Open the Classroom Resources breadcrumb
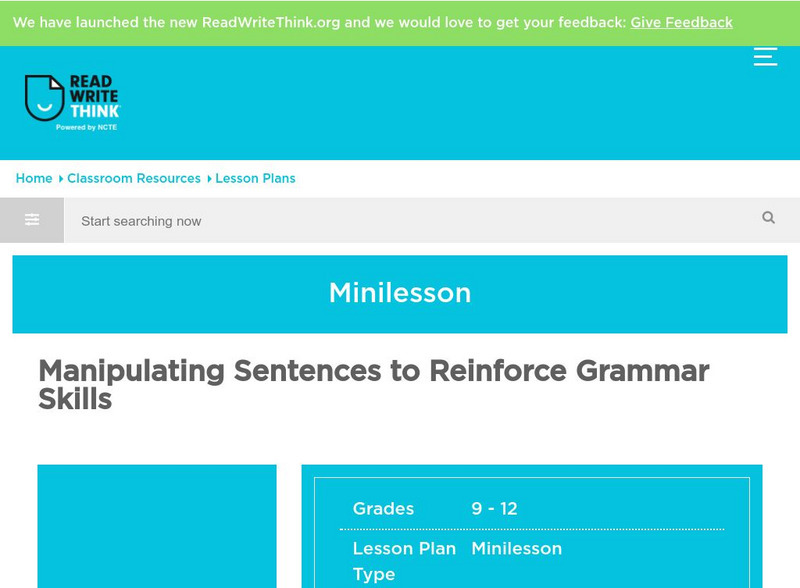Screen dimensions: 800x588 (134, 178)
